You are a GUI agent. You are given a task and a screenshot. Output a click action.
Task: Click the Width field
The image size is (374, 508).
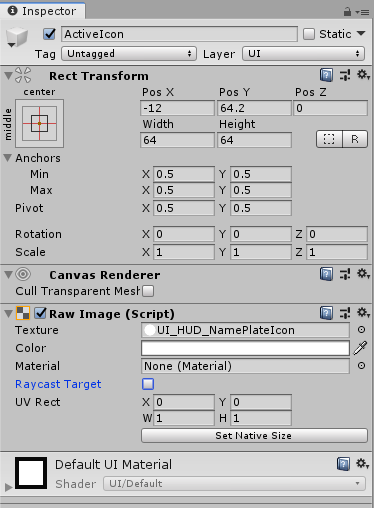coord(177,140)
